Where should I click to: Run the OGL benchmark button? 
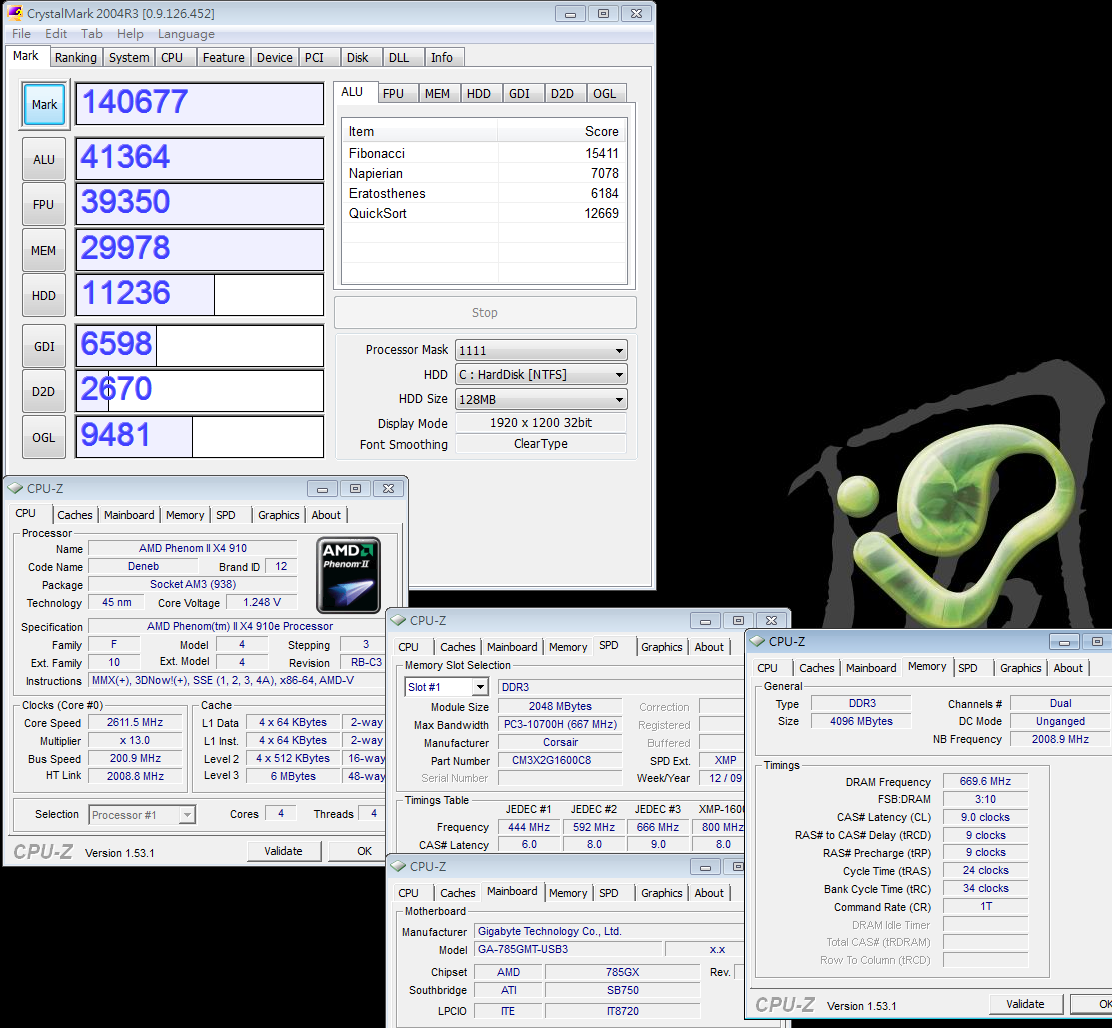coord(44,437)
